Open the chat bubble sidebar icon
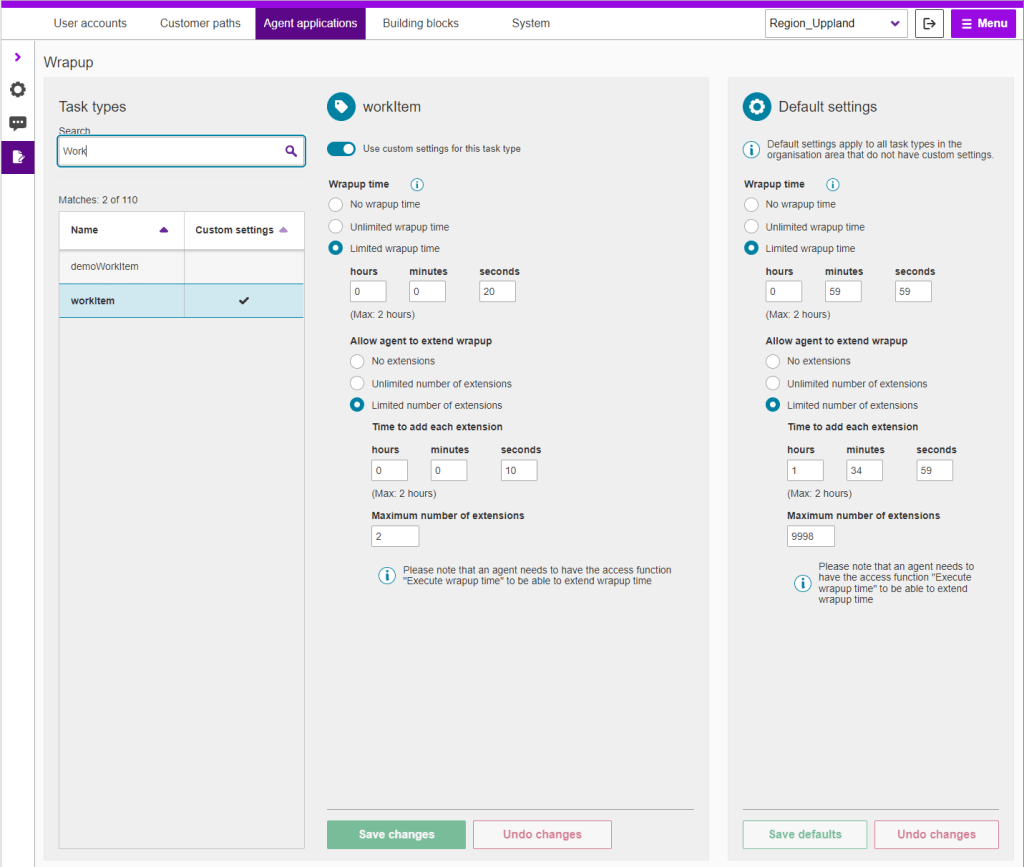The height and width of the screenshot is (867, 1024). pyautogui.click(x=18, y=124)
